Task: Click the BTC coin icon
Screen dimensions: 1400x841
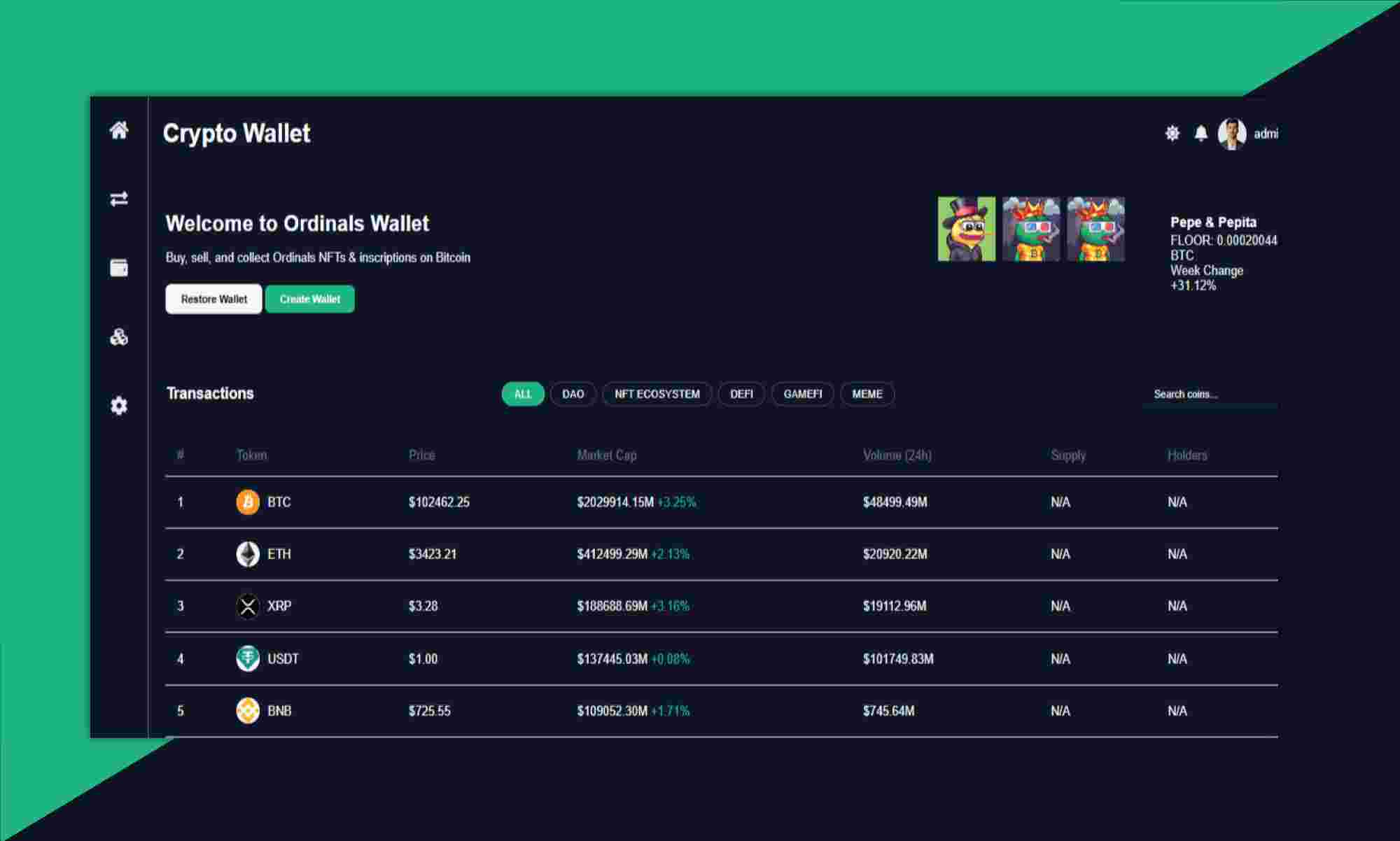Action: (248, 502)
